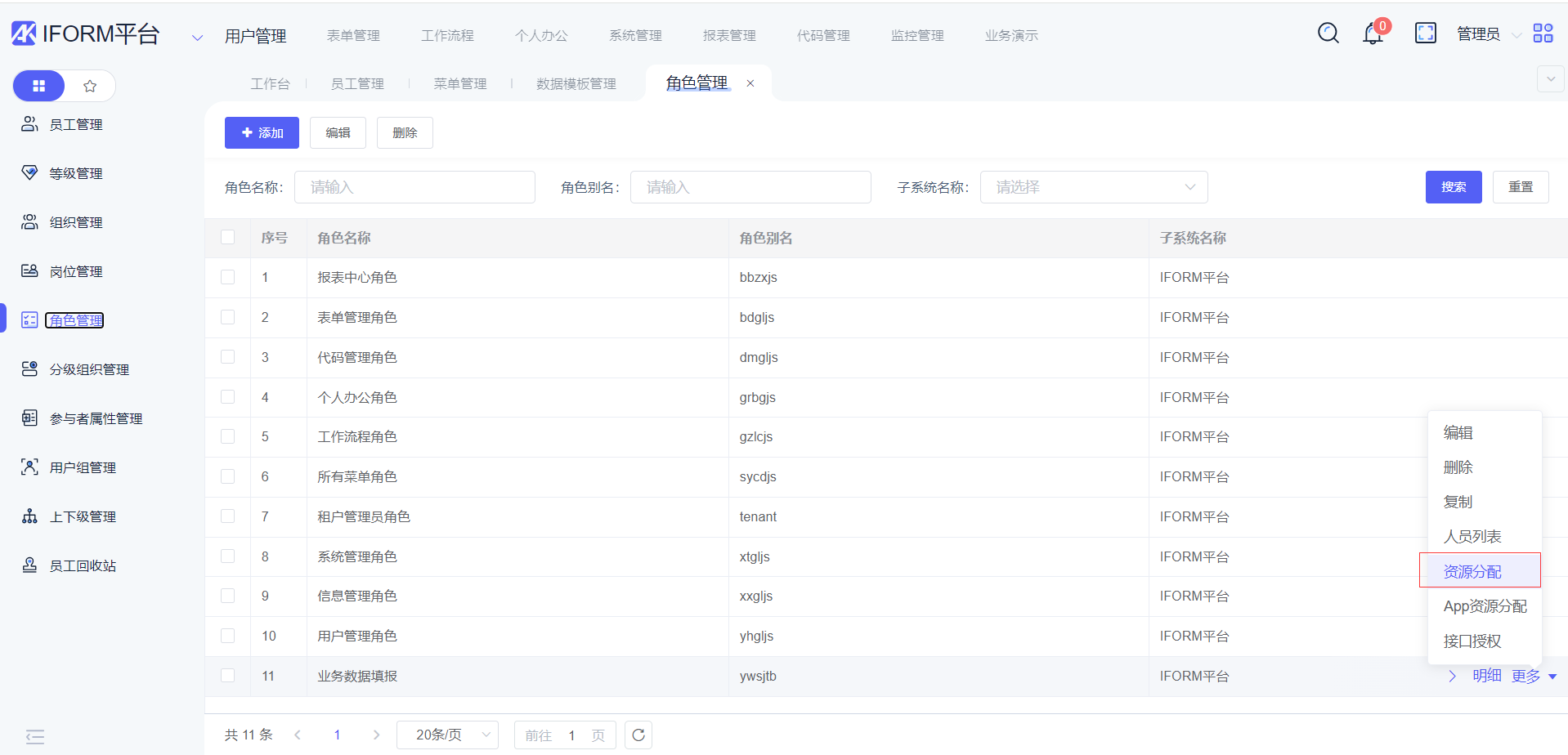Open notifications bell icon

(1373, 34)
